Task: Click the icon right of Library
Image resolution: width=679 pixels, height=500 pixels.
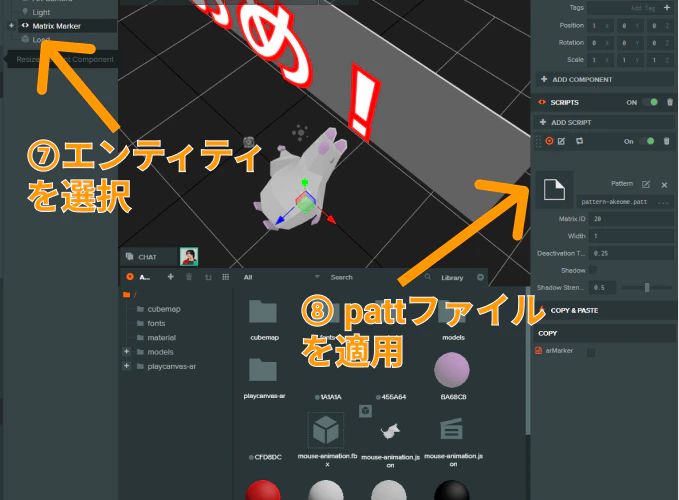Action: [x=480, y=277]
